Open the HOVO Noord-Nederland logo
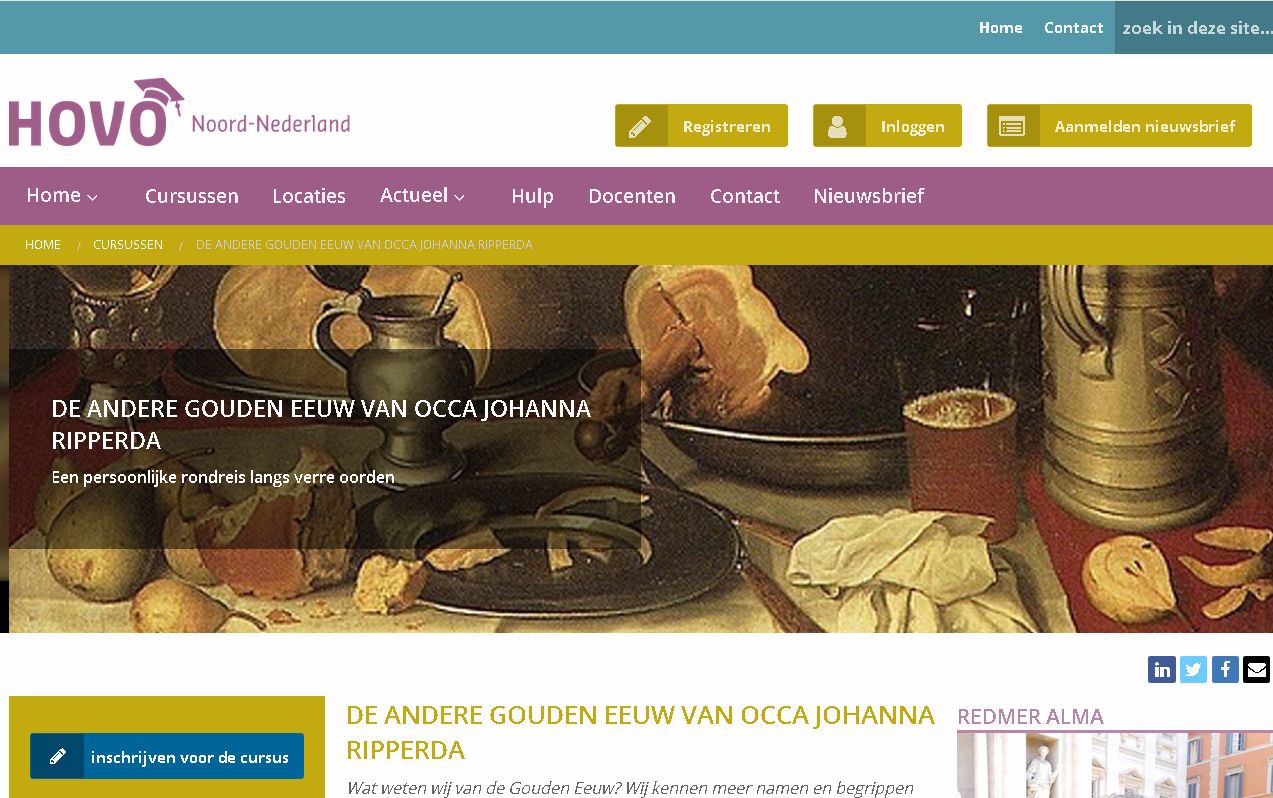1273x798 pixels. point(179,112)
